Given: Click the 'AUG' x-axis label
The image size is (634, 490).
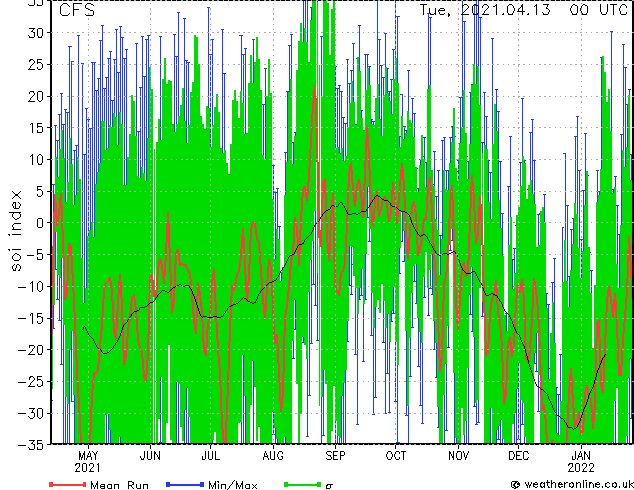Looking at the screenshot, I should tap(273, 456).
